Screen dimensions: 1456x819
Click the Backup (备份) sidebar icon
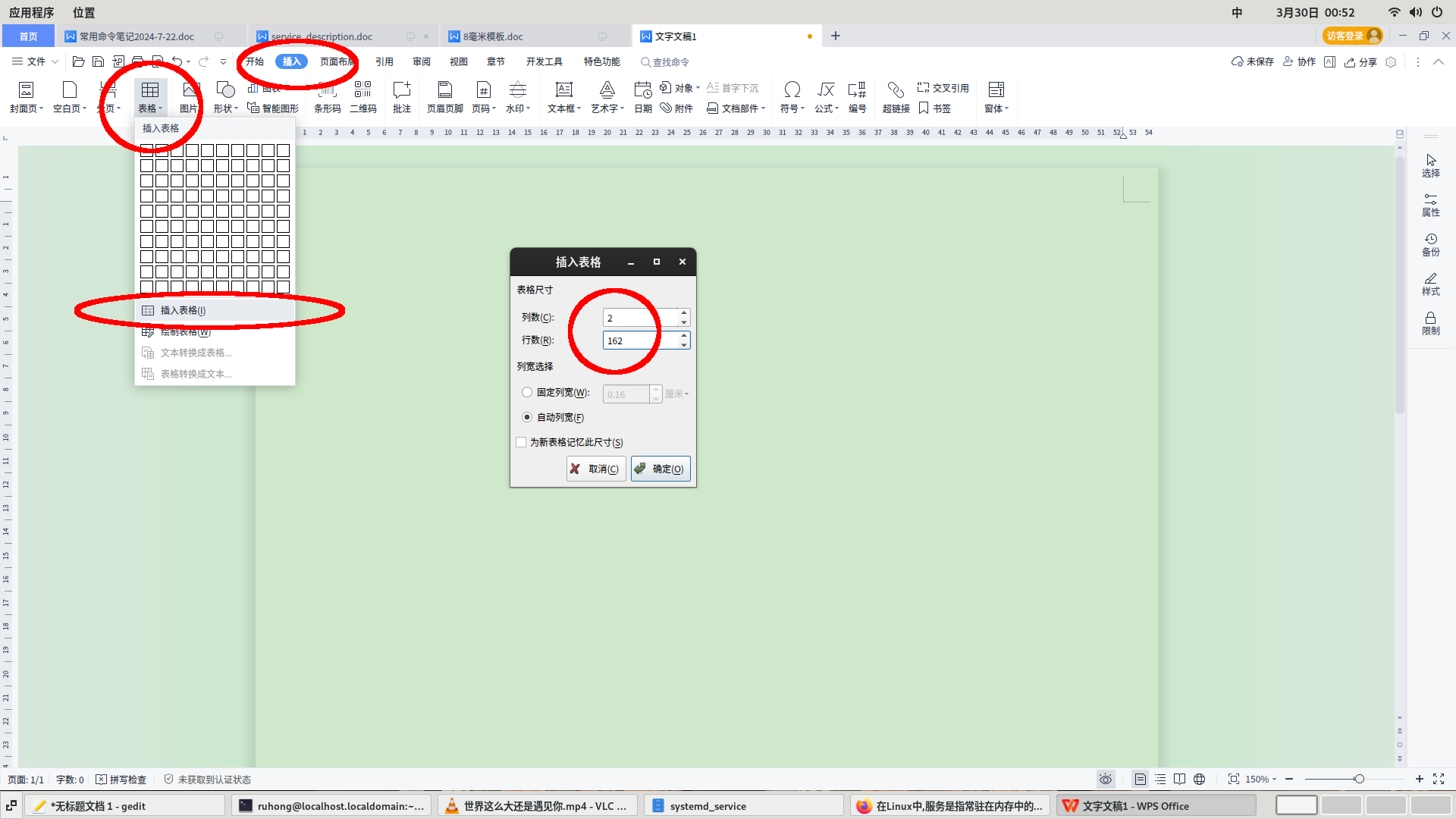point(1430,244)
